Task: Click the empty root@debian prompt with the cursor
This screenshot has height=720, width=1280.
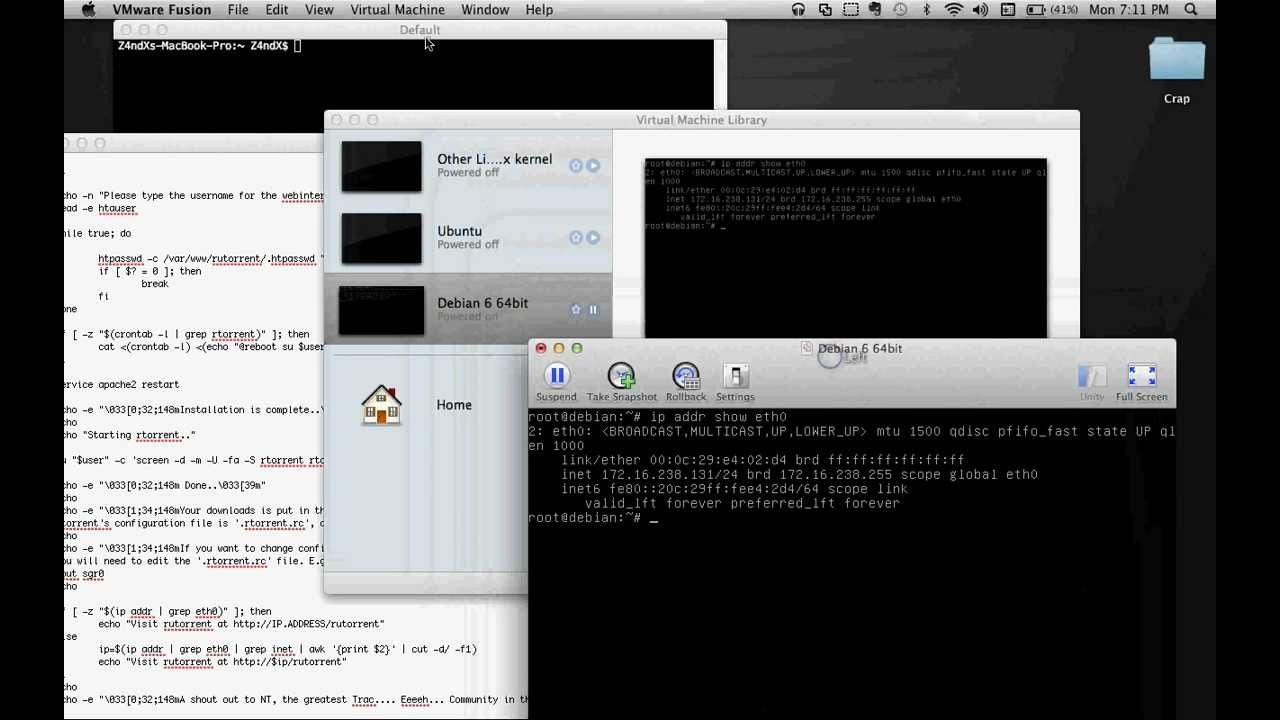Action: pyautogui.click(x=593, y=518)
